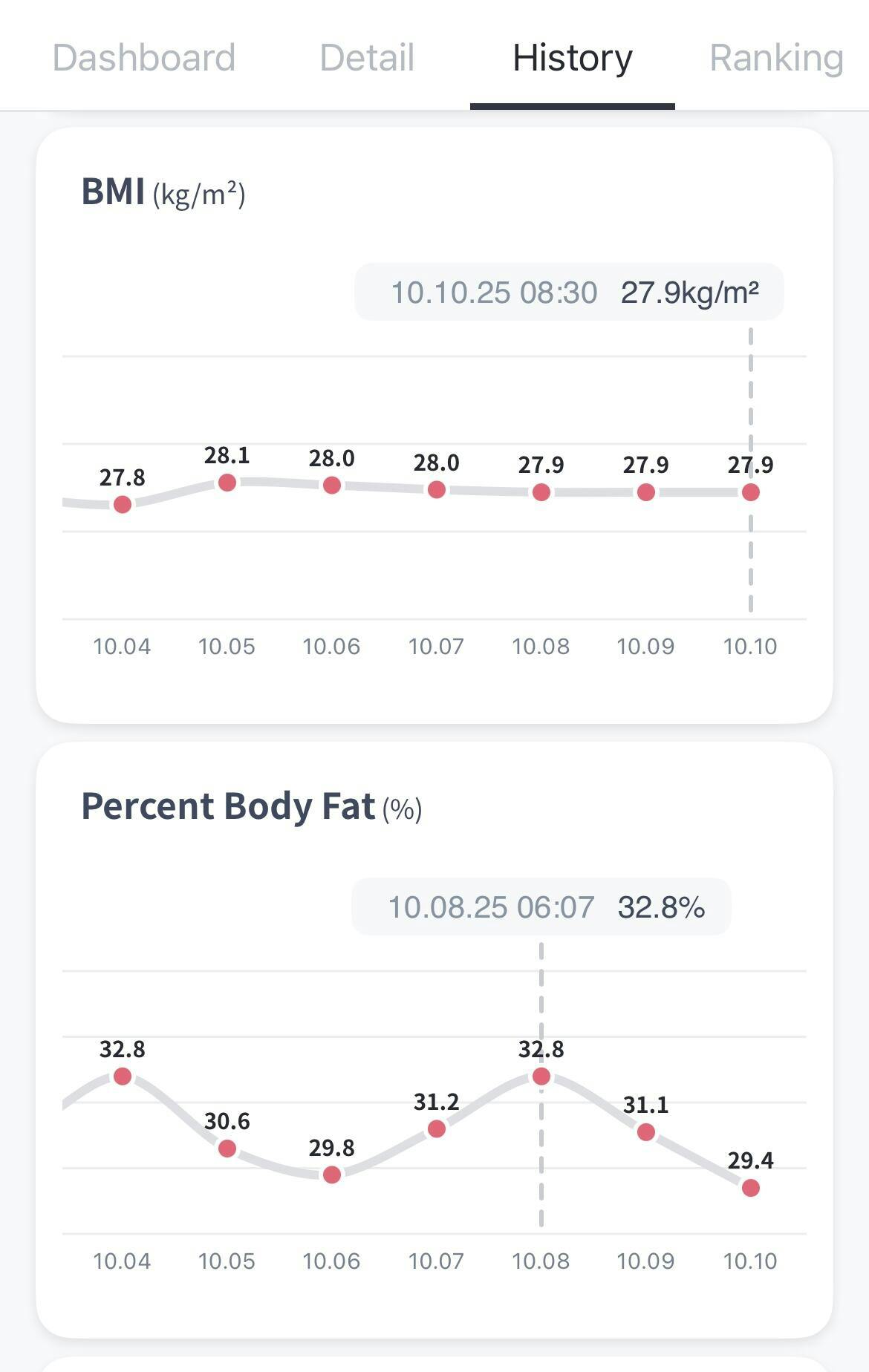Select body fat point showing 29.8
Viewport: 869px width, 1372px height.
point(332,1175)
